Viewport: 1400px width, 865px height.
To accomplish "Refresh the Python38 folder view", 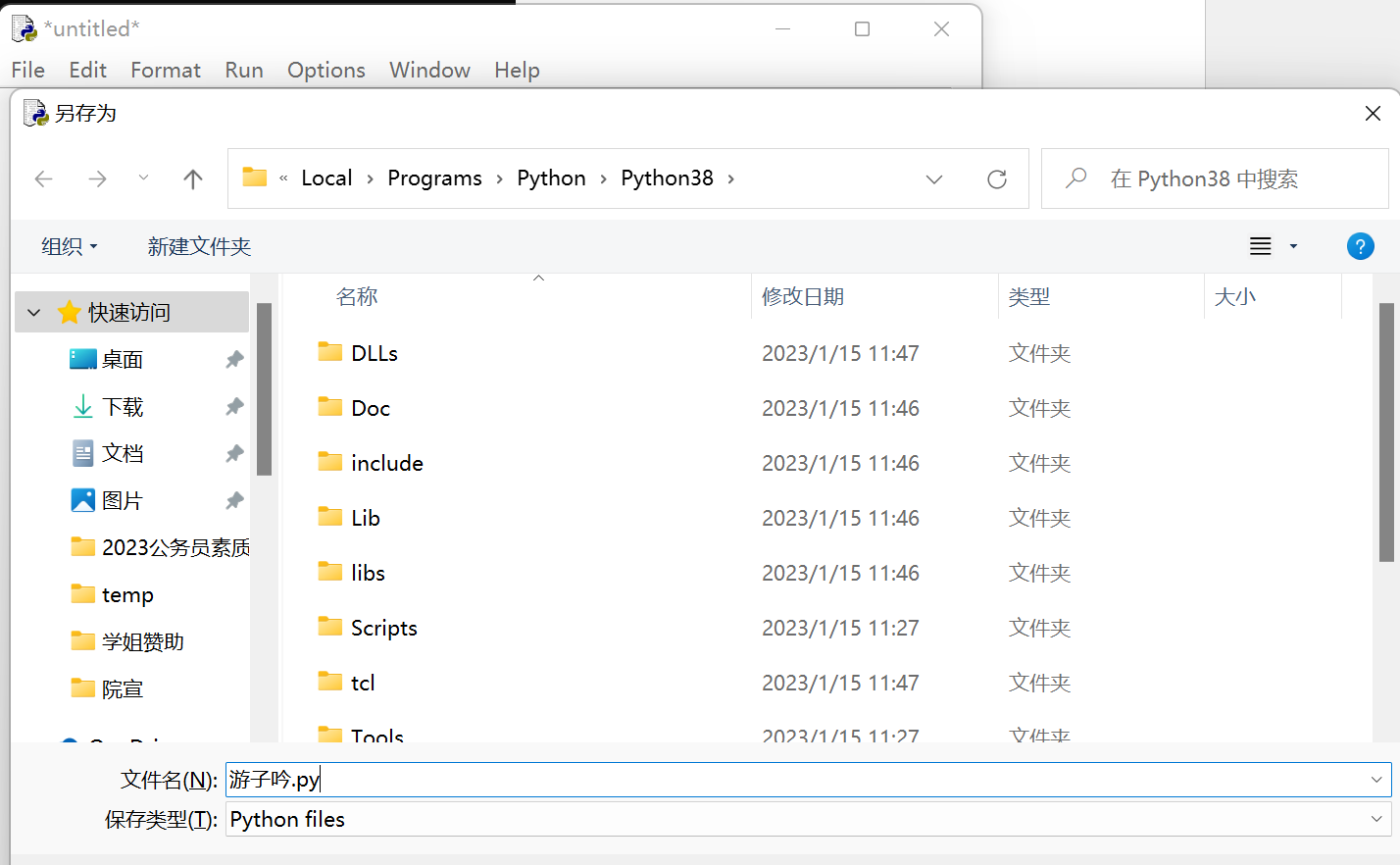I will click(x=997, y=178).
